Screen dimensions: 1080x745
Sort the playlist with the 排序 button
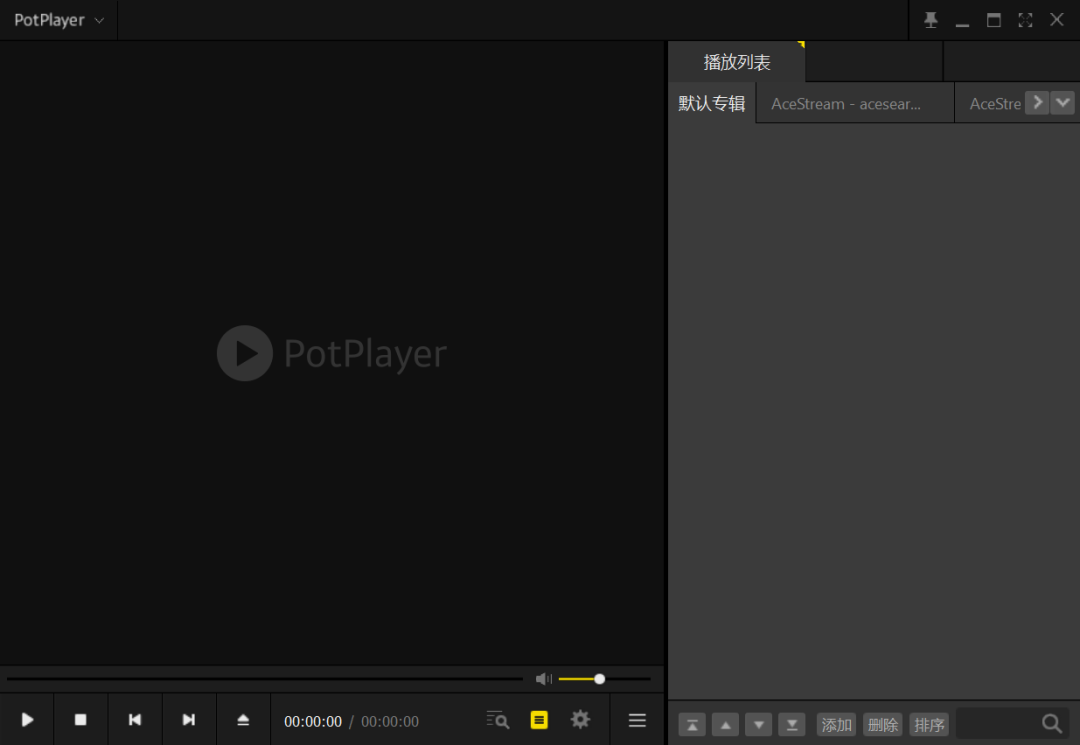coord(929,723)
